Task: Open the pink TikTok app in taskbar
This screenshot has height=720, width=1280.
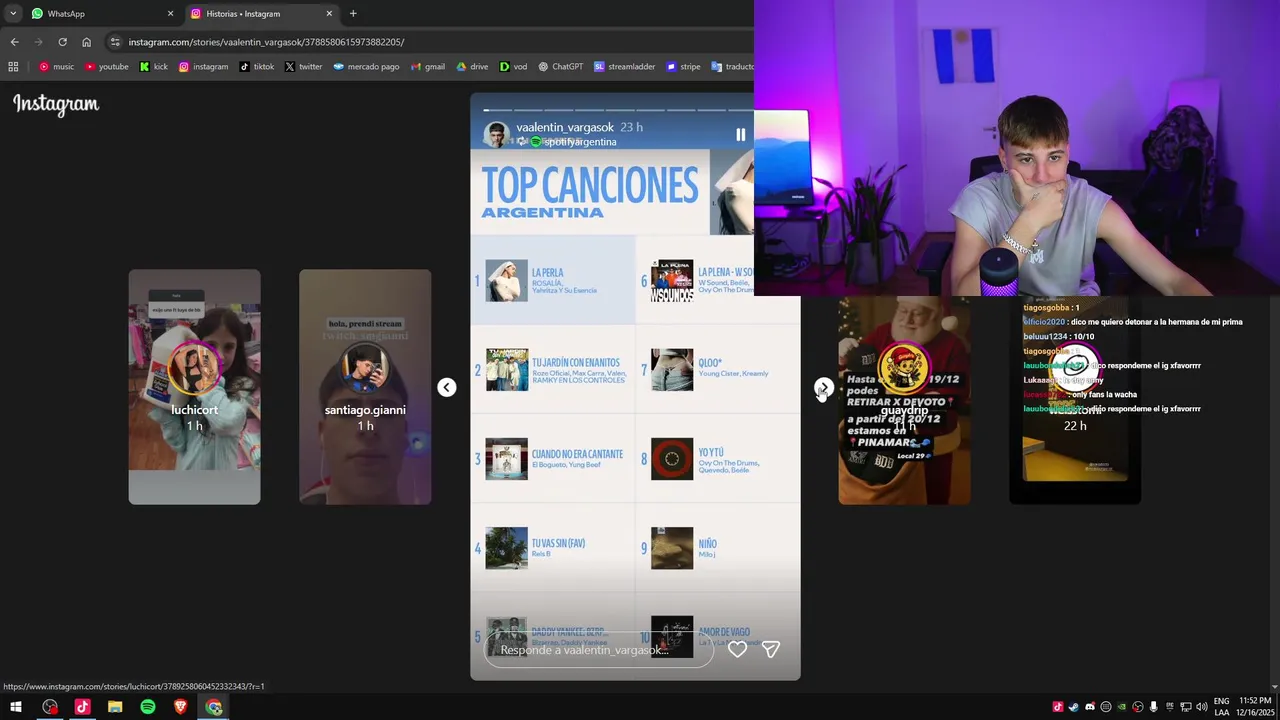Action: (82, 707)
